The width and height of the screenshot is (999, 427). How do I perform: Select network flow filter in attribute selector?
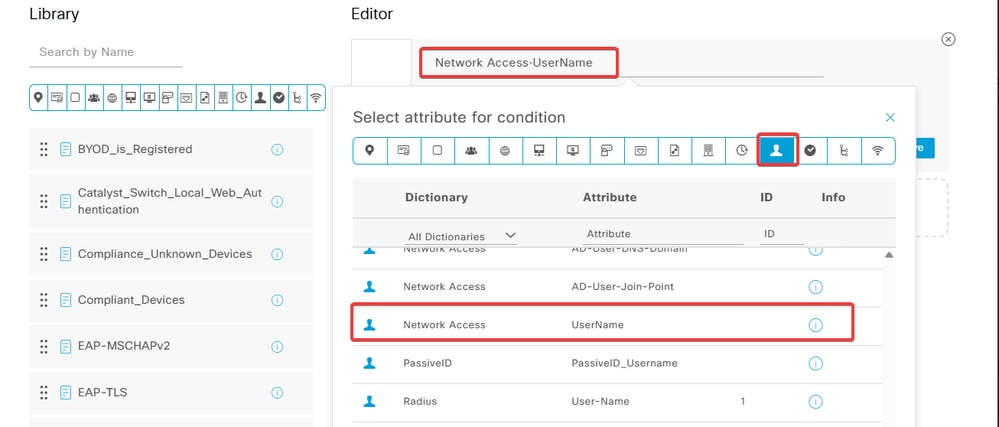click(844, 150)
